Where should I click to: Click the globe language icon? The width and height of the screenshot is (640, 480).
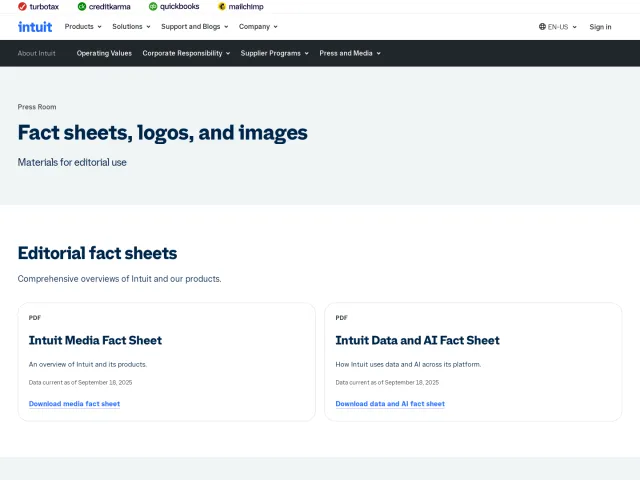pyautogui.click(x=542, y=27)
